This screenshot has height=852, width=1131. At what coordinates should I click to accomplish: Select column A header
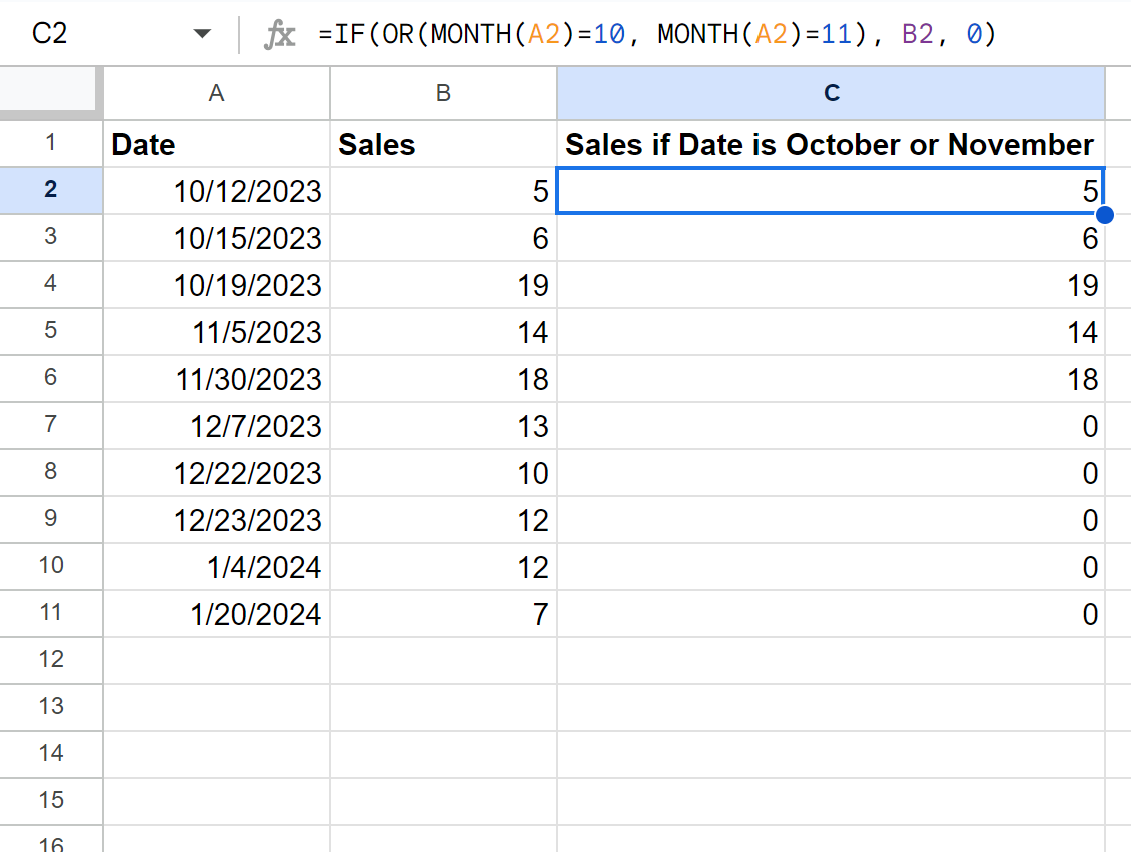(216, 93)
